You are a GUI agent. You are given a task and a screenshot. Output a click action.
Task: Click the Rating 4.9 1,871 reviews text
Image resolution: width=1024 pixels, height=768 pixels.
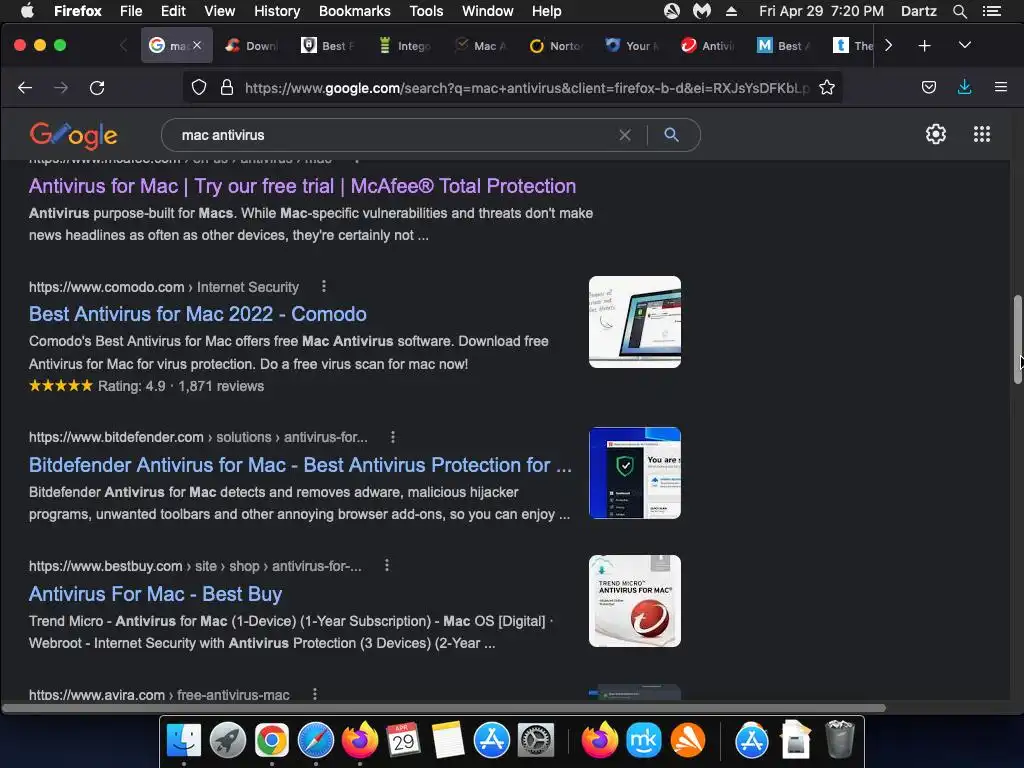pyautogui.click(x=181, y=386)
